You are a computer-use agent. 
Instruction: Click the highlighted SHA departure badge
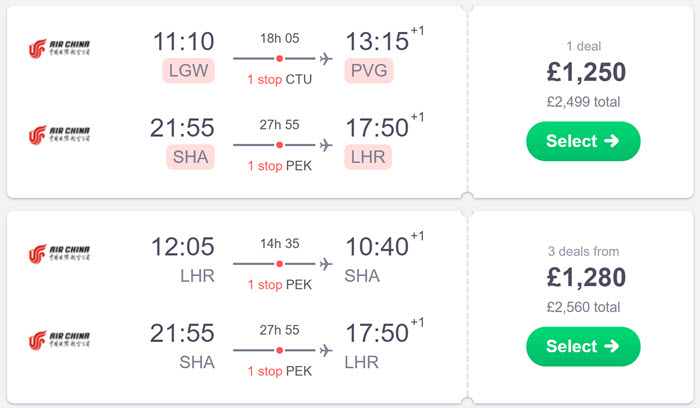click(x=191, y=157)
